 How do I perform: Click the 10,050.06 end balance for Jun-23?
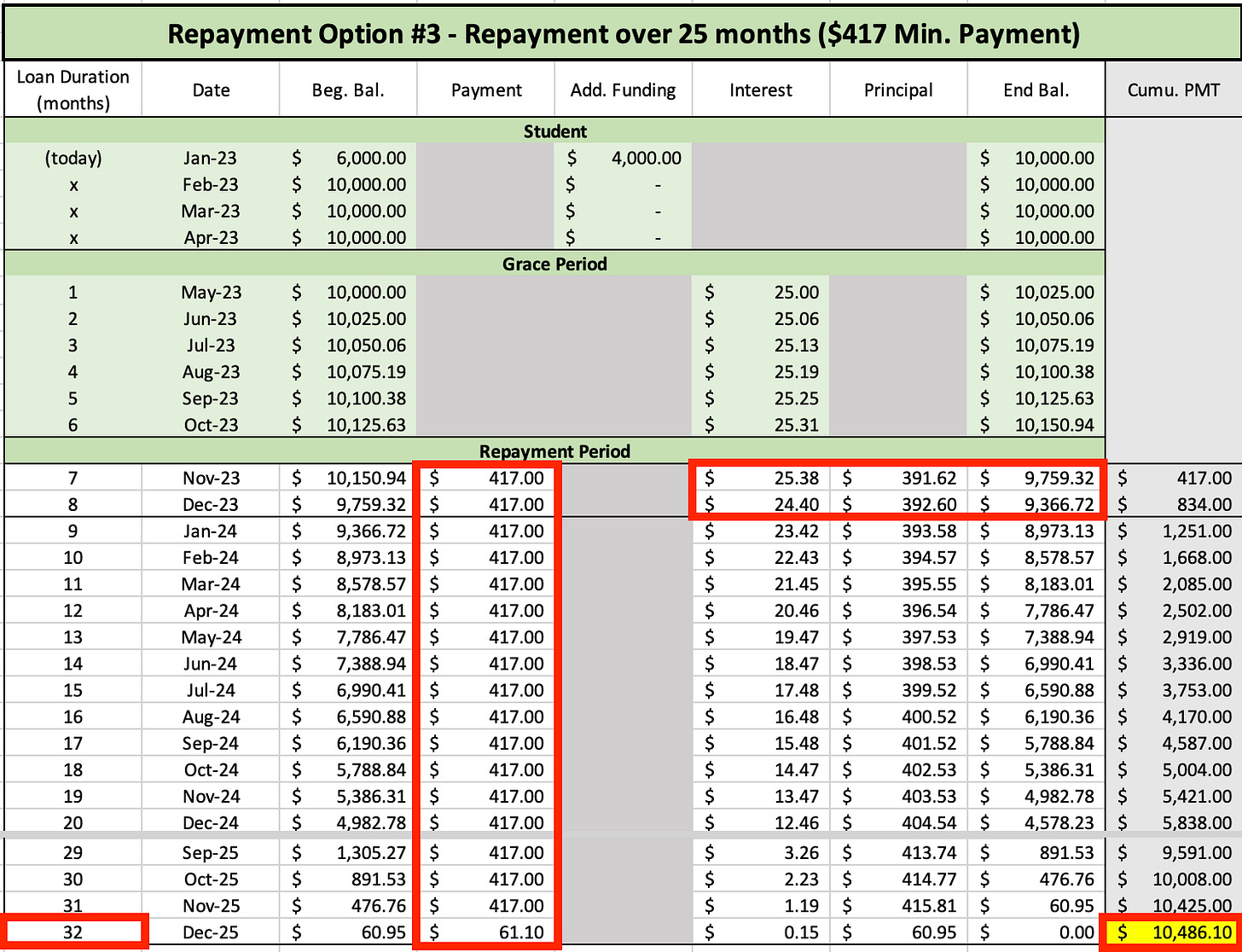(x=1036, y=318)
